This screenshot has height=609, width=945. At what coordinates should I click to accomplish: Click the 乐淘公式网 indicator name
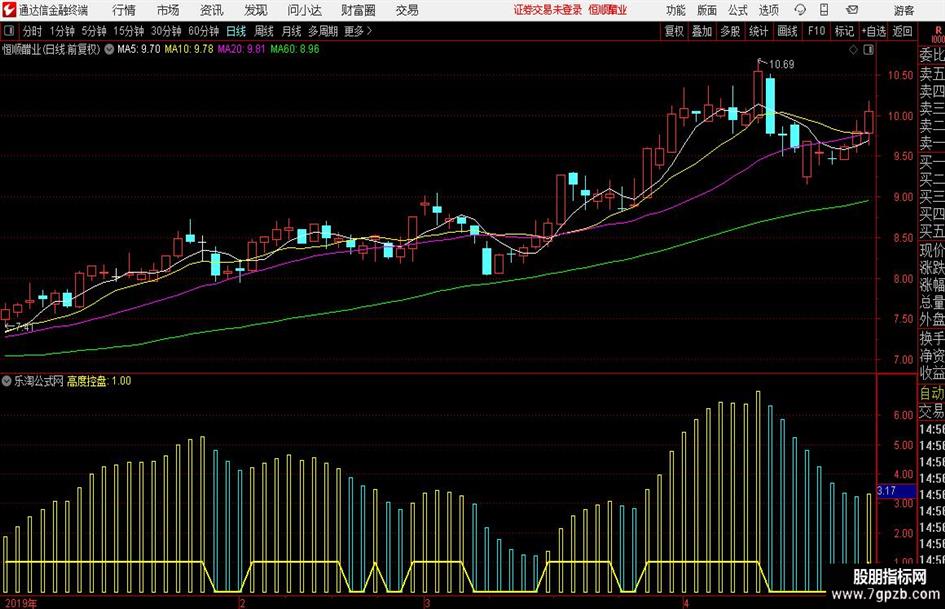tap(39, 381)
